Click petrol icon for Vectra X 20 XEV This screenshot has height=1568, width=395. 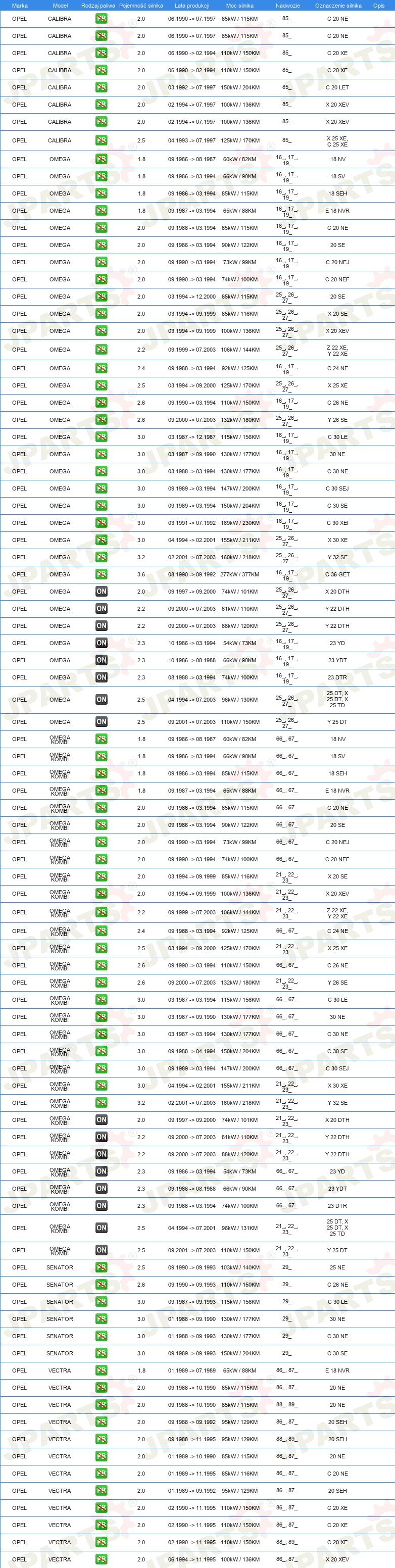[101, 1559]
